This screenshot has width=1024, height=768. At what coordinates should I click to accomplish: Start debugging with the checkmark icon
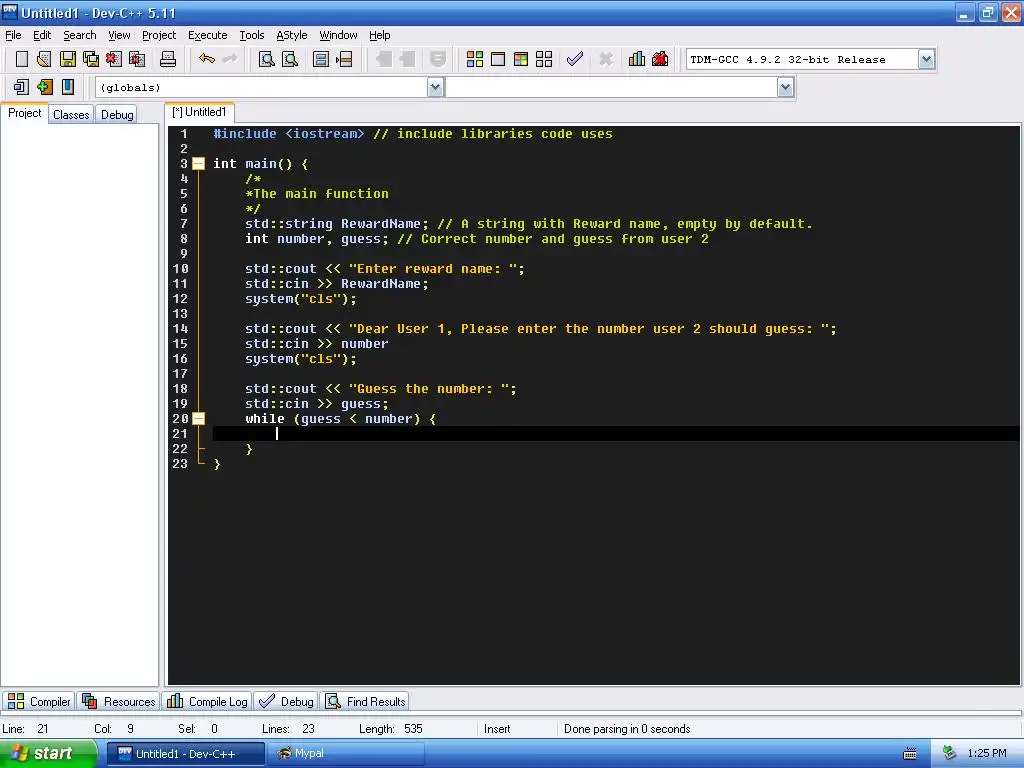click(575, 59)
